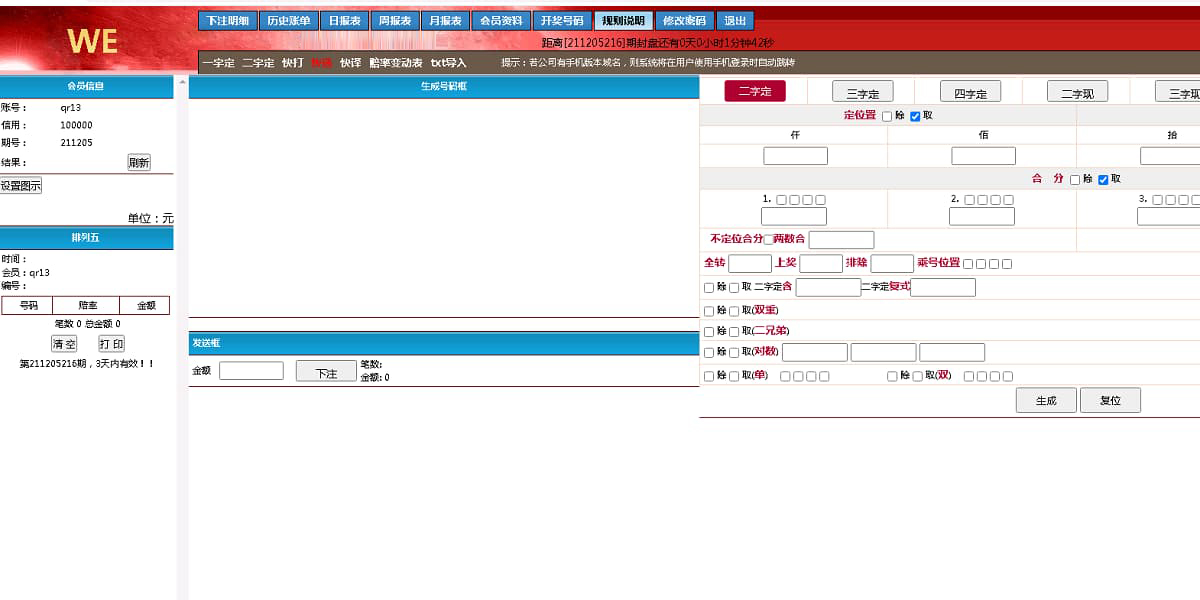Open the 日报表 report tab
The image size is (1200, 600).
344,21
